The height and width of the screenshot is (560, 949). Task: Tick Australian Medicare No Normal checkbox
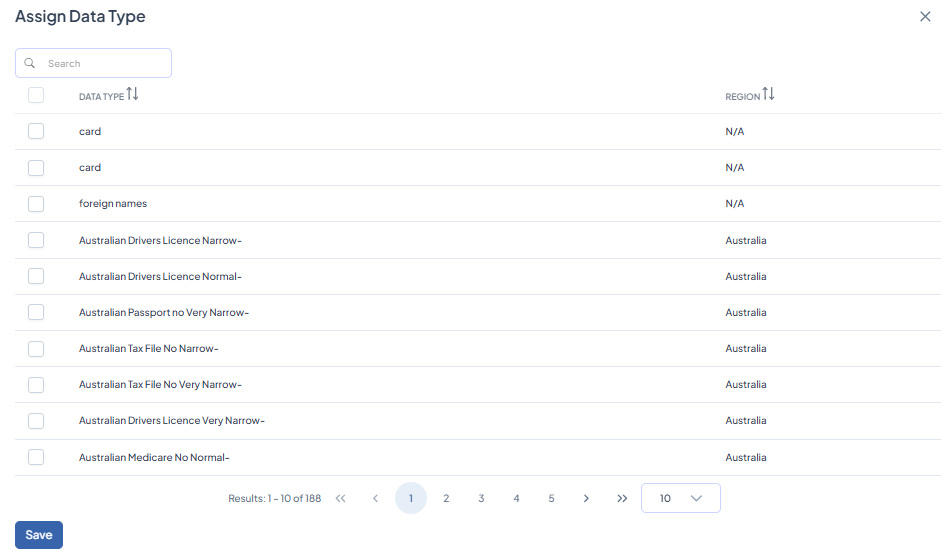(36, 457)
